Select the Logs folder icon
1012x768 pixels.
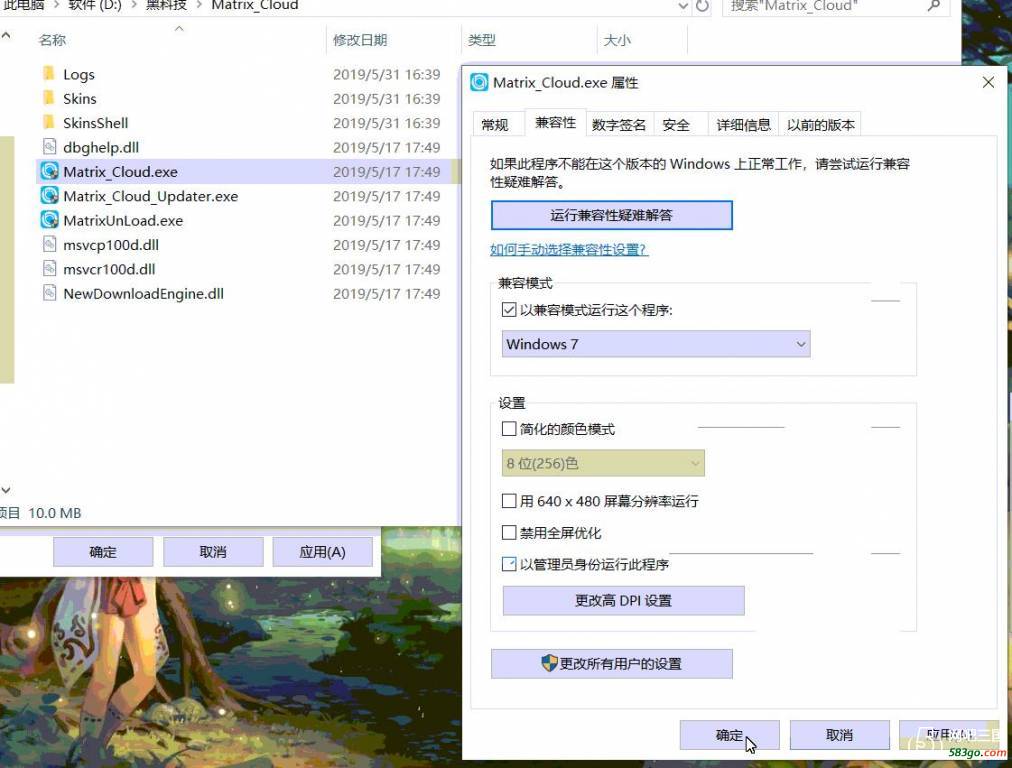coord(49,74)
